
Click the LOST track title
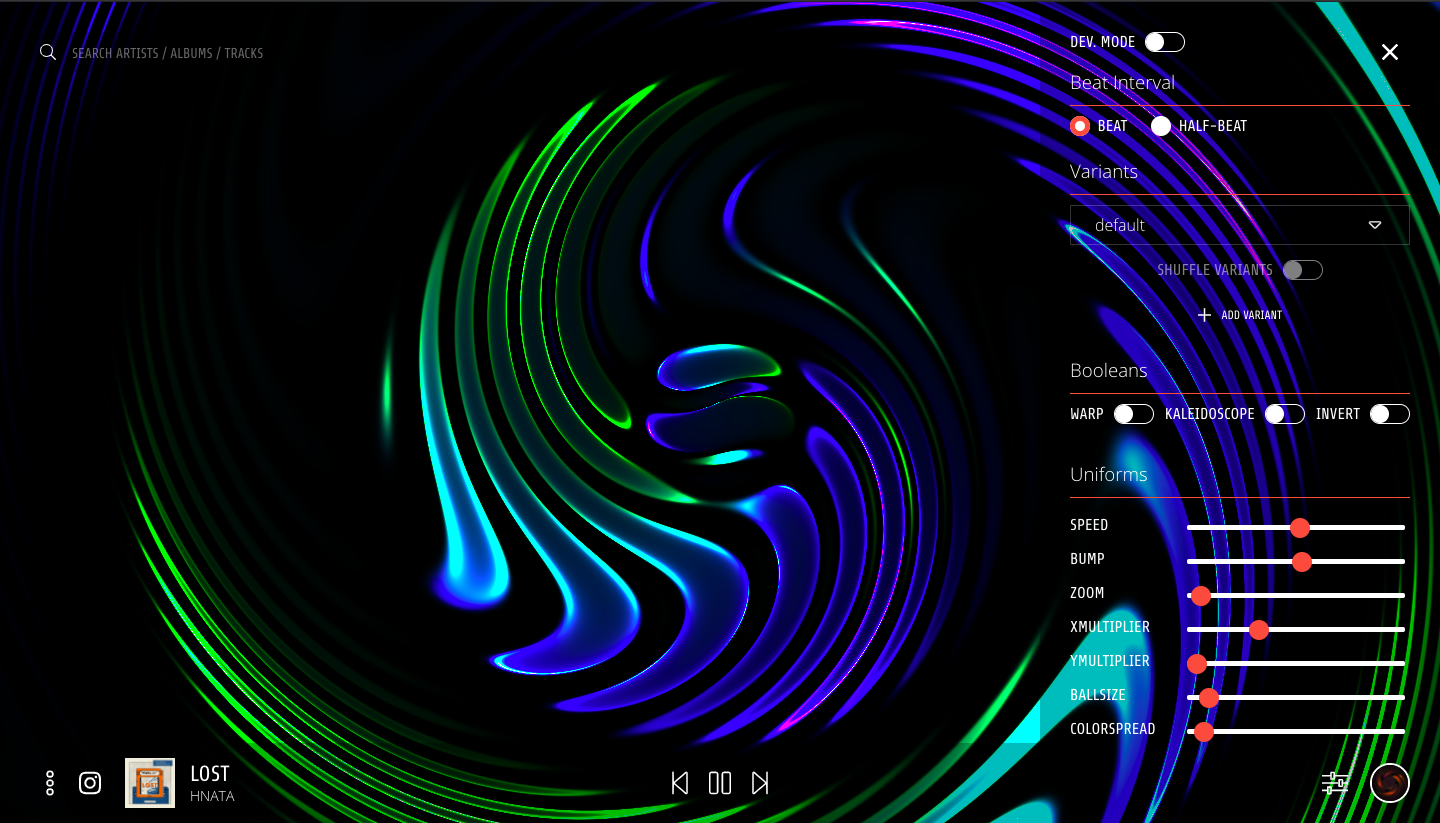pos(210,773)
